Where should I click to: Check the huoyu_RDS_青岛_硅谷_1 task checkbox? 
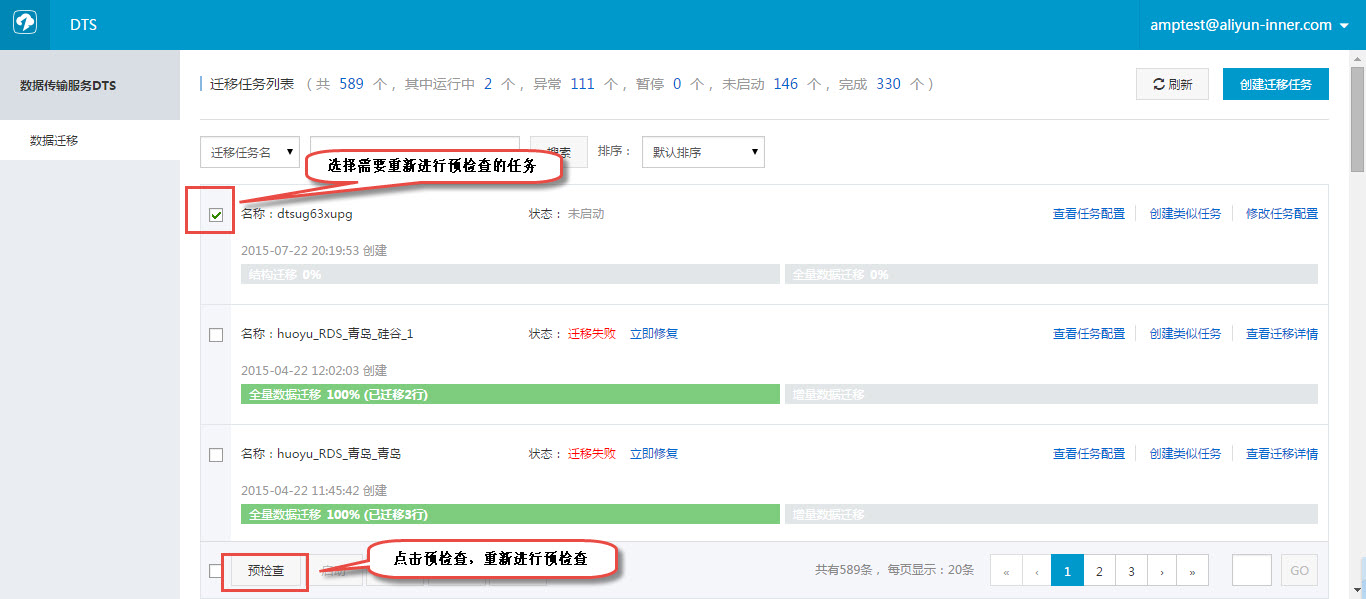click(x=216, y=335)
